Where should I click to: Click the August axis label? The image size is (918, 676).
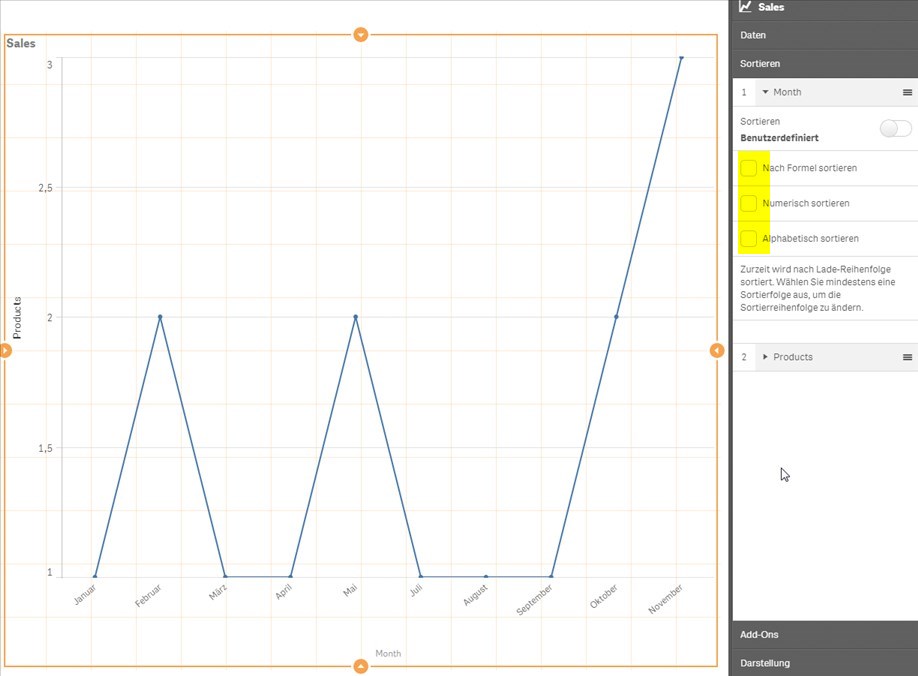(x=475, y=595)
